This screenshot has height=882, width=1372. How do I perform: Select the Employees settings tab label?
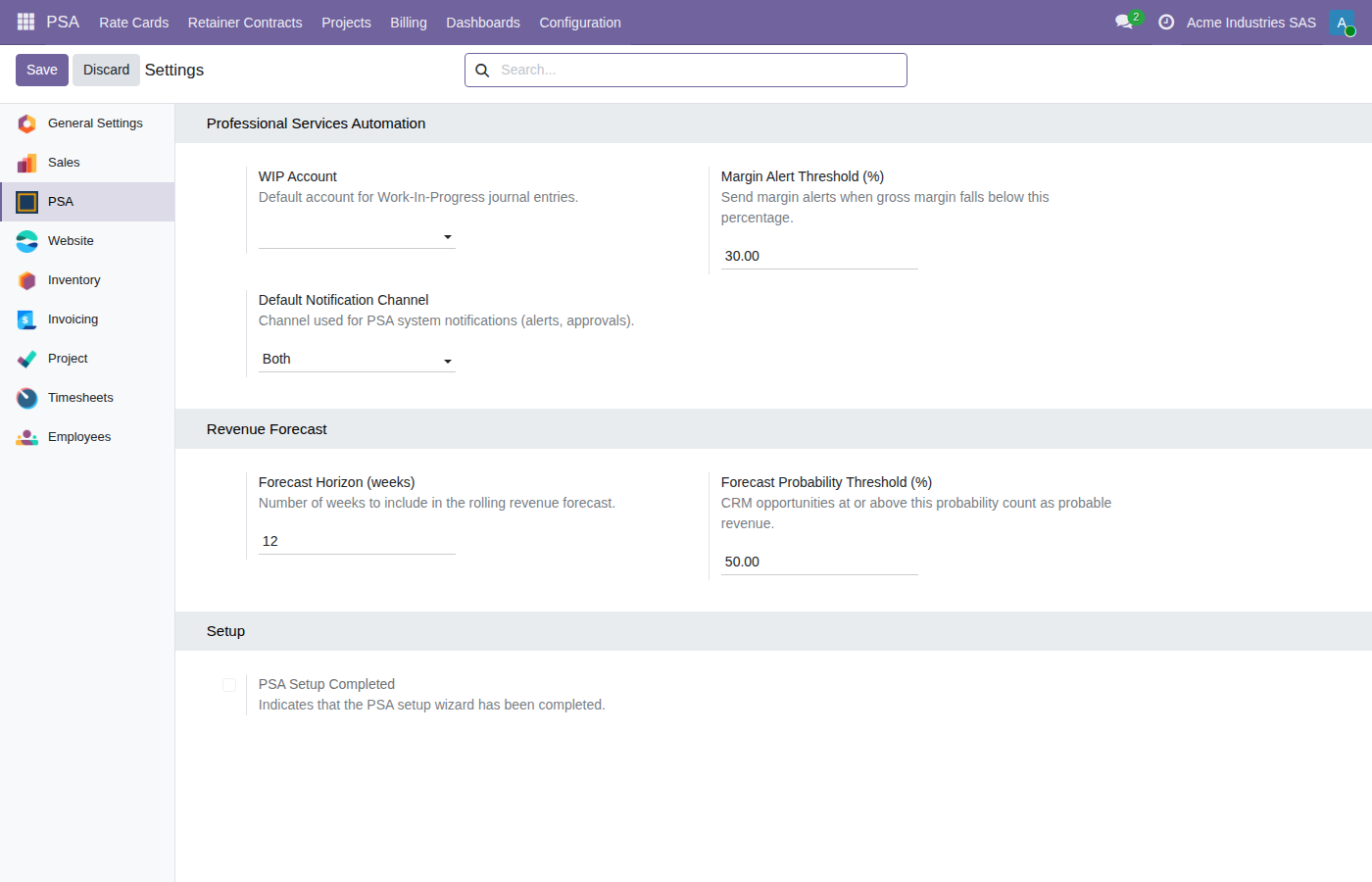pos(79,437)
